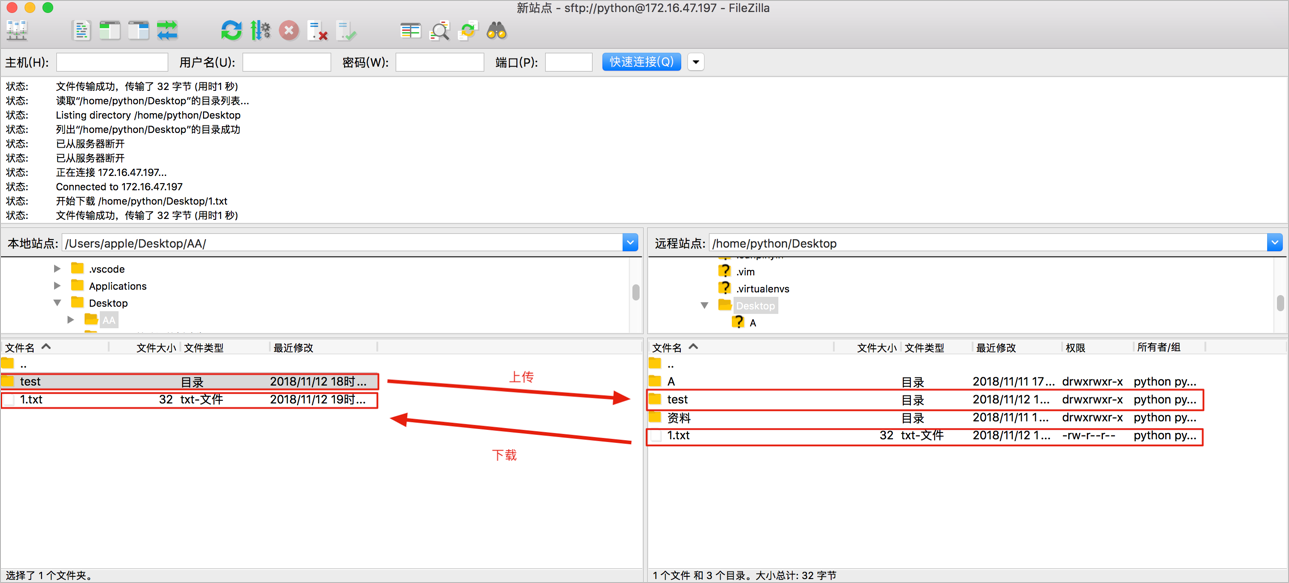Toggle synchronized browsing mode

tap(467, 30)
